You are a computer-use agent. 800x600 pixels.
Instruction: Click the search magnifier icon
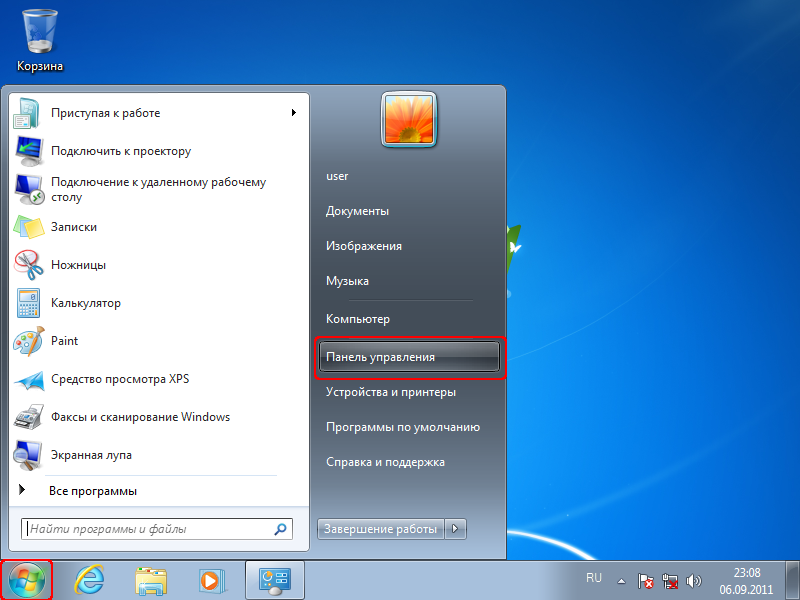(280, 529)
